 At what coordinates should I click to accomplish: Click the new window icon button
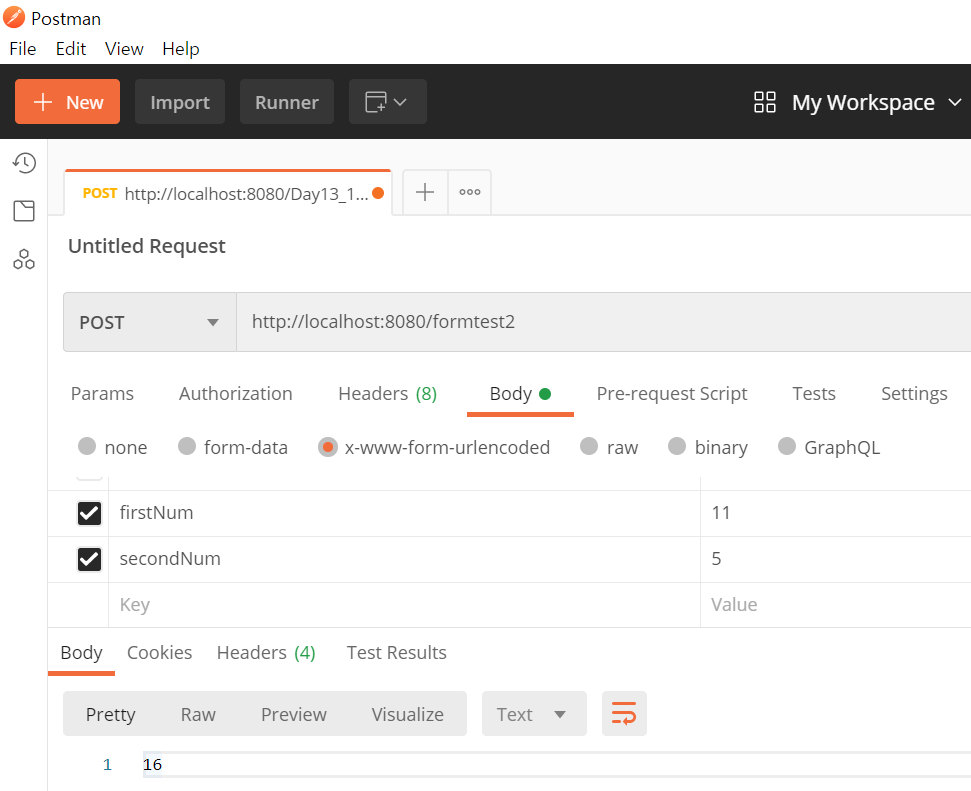(387, 102)
